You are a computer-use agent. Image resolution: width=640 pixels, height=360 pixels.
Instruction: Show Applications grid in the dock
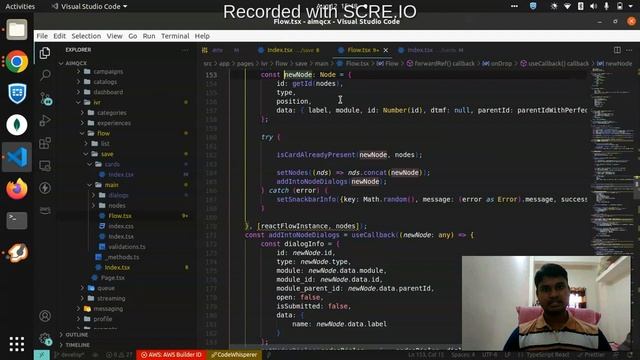(x=17, y=344)
